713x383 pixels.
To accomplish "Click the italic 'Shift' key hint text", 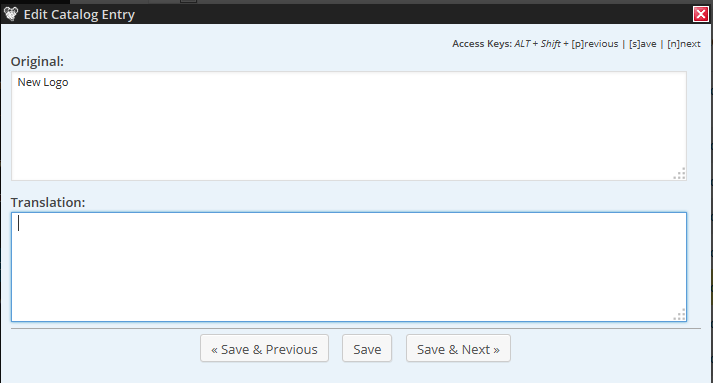I will pos(551,44).
